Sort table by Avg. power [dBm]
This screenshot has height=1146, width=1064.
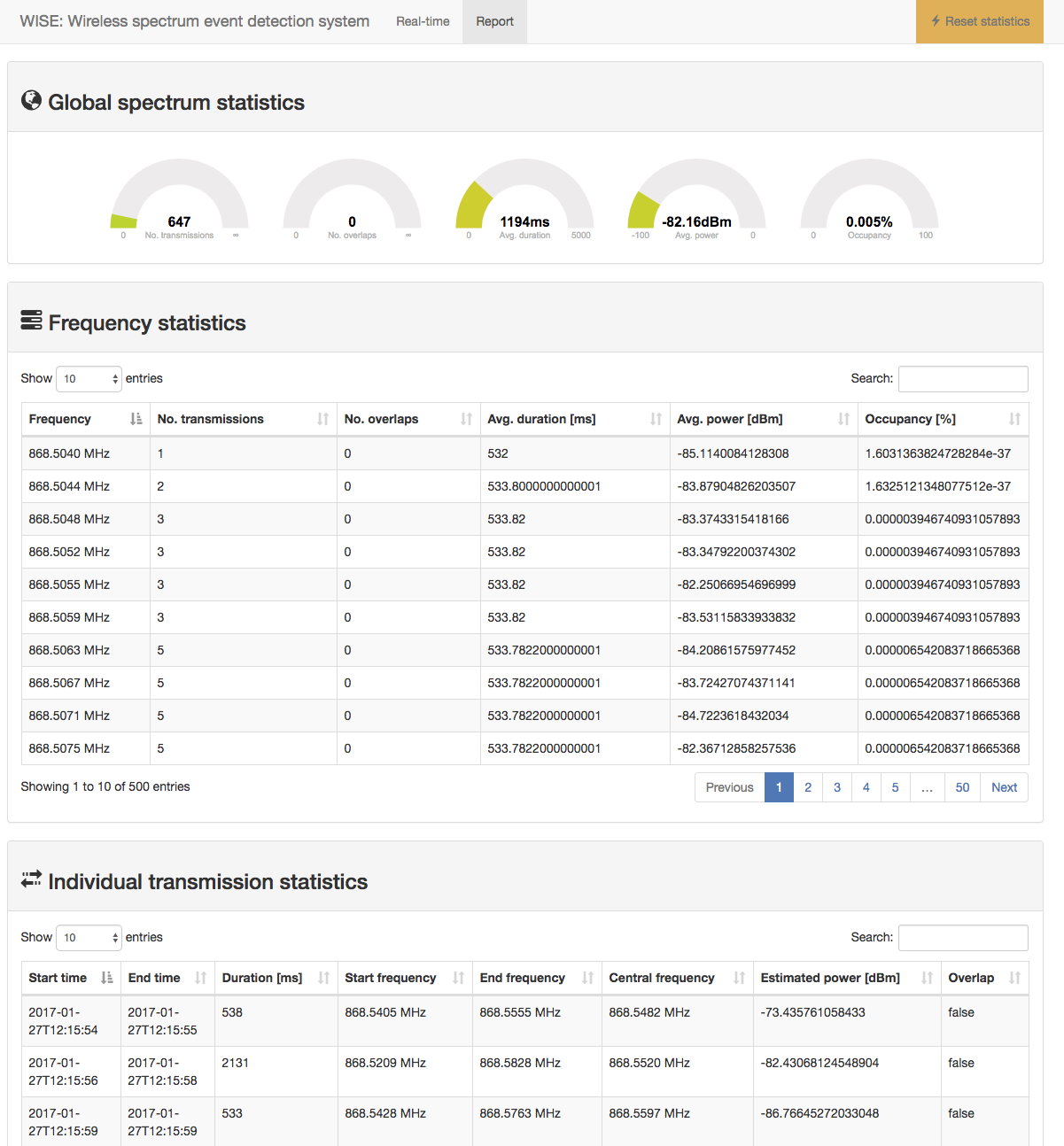pos(843,419)
